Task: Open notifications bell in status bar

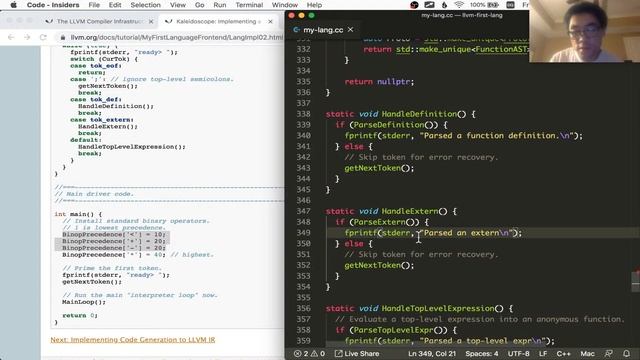Action: pyautogui.click(x=627, y=353)
